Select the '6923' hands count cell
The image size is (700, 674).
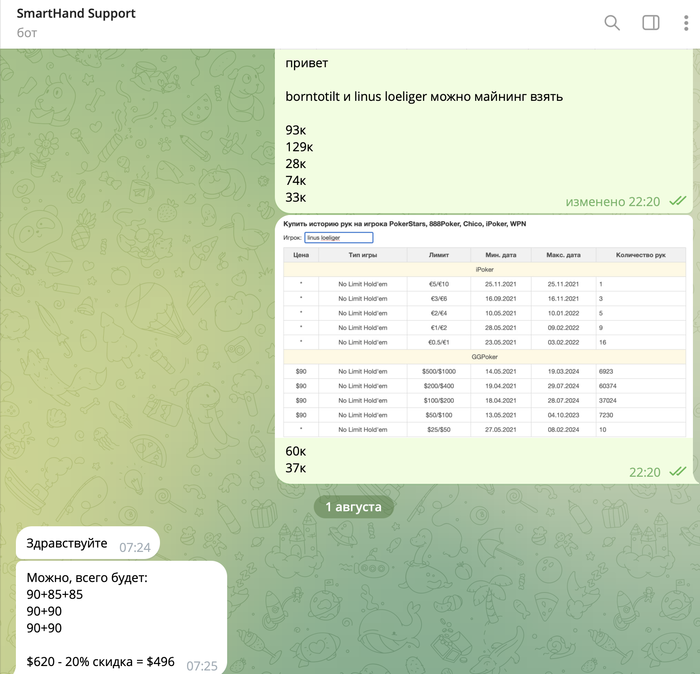point(641,371)
